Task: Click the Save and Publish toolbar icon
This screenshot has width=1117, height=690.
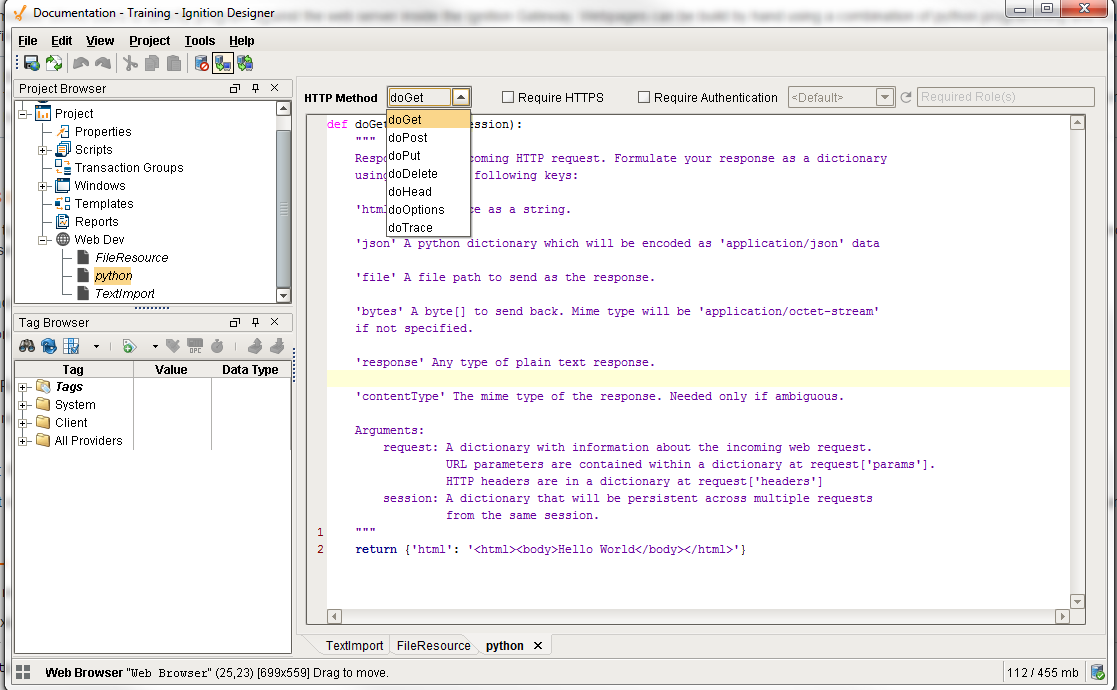Action: (31, 62)
